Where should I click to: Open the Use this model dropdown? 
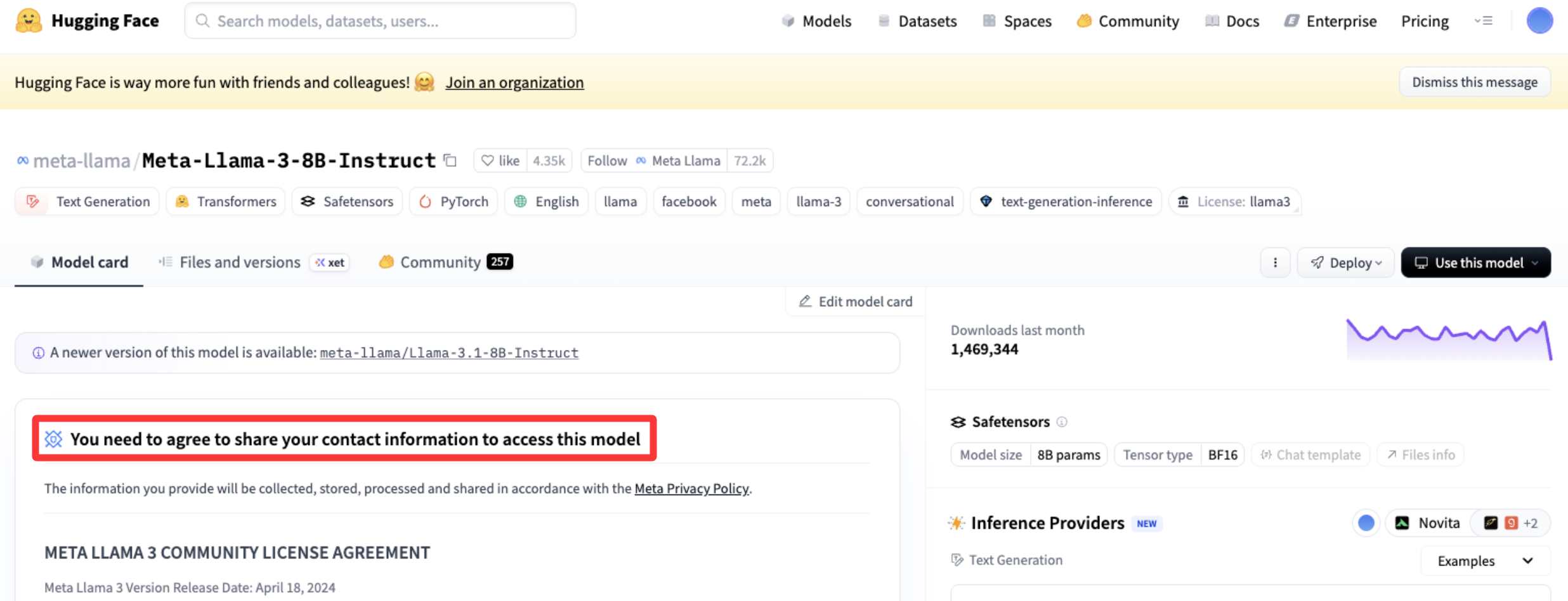[x=1475, y=262]
